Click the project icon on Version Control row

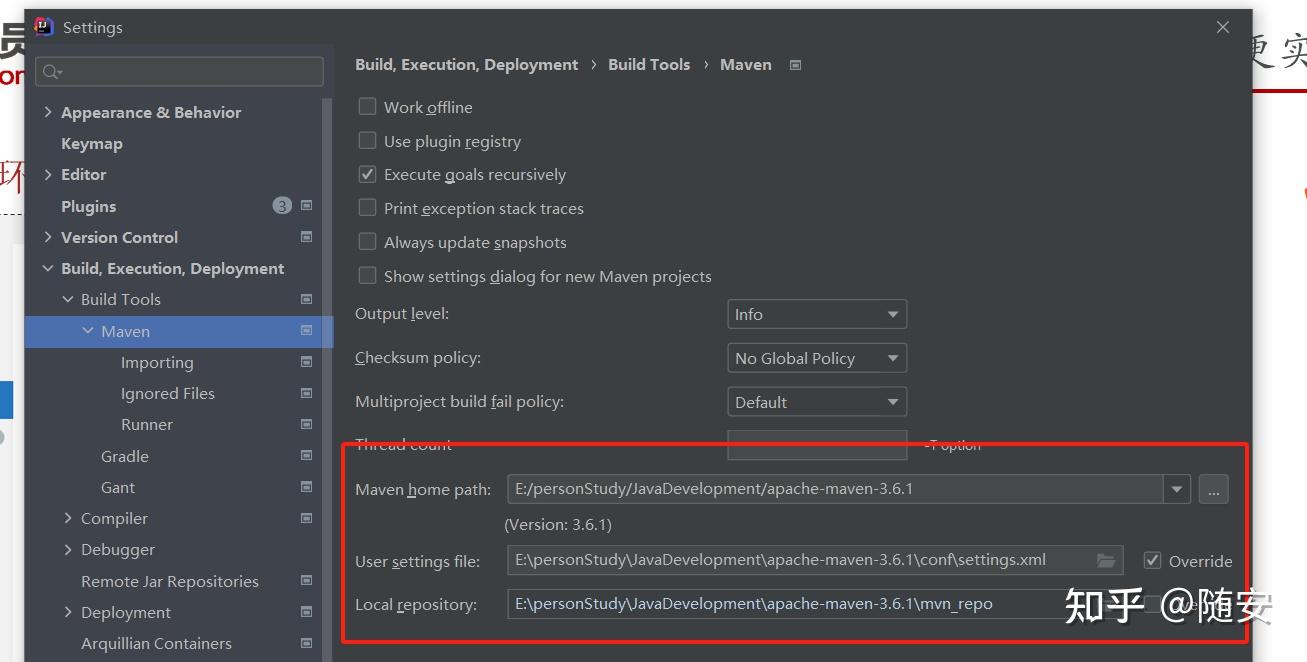pyautogui.click(x=306, y=237)
